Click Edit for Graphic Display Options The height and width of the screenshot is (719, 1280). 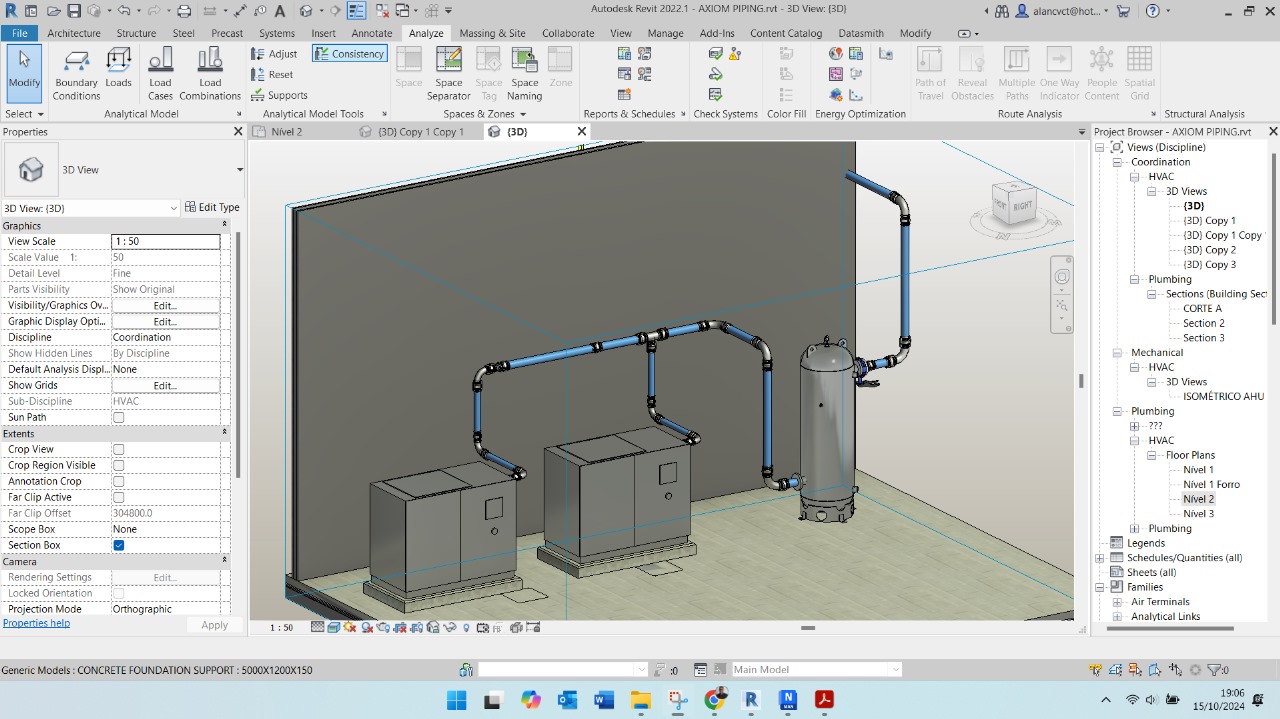[x=165, y=321]
